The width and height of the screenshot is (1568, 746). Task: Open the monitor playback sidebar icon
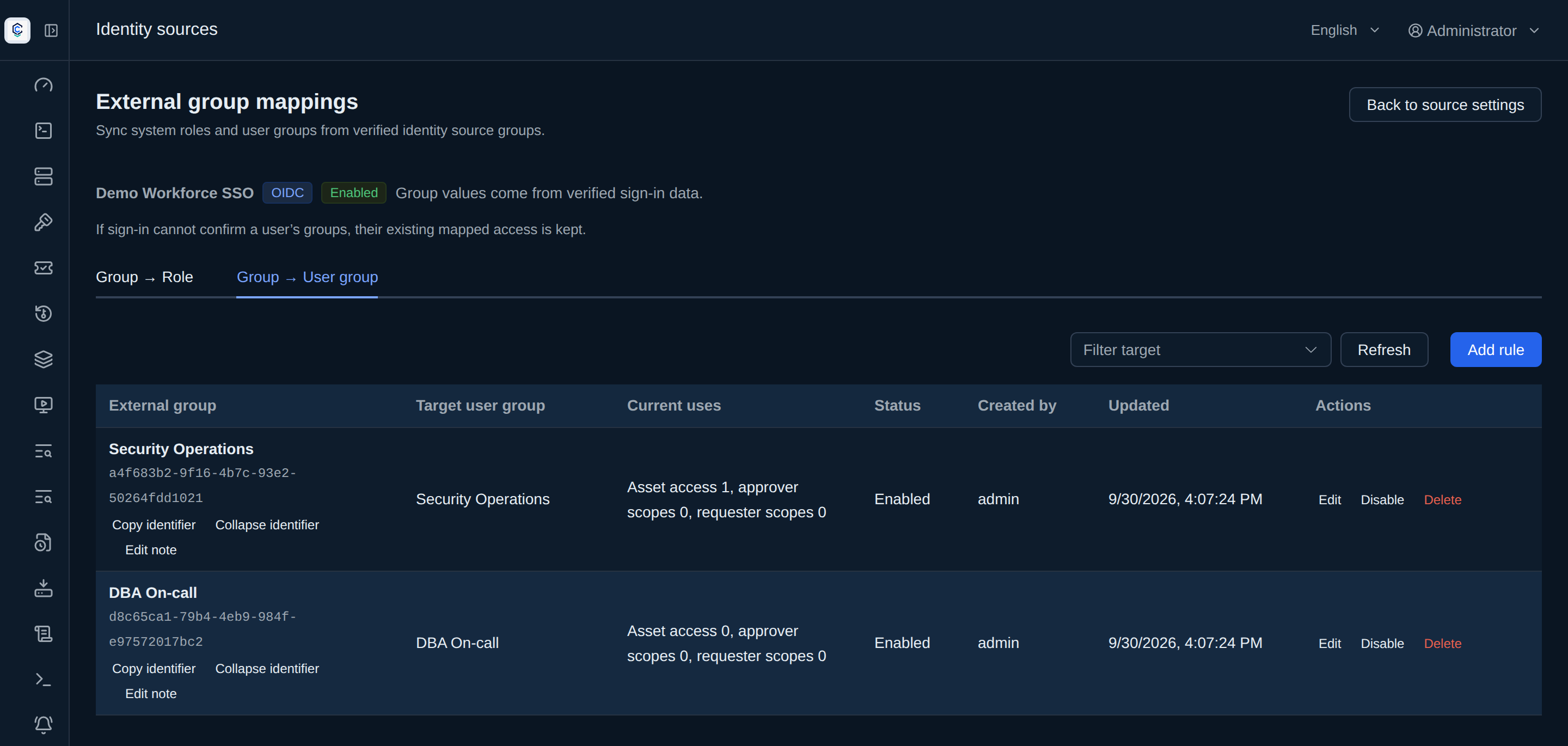43,405
